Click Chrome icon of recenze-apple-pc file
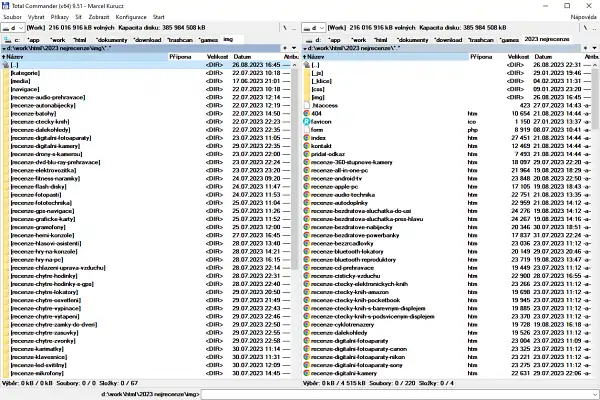Screen dimensions: 600x400 (306, 187)
